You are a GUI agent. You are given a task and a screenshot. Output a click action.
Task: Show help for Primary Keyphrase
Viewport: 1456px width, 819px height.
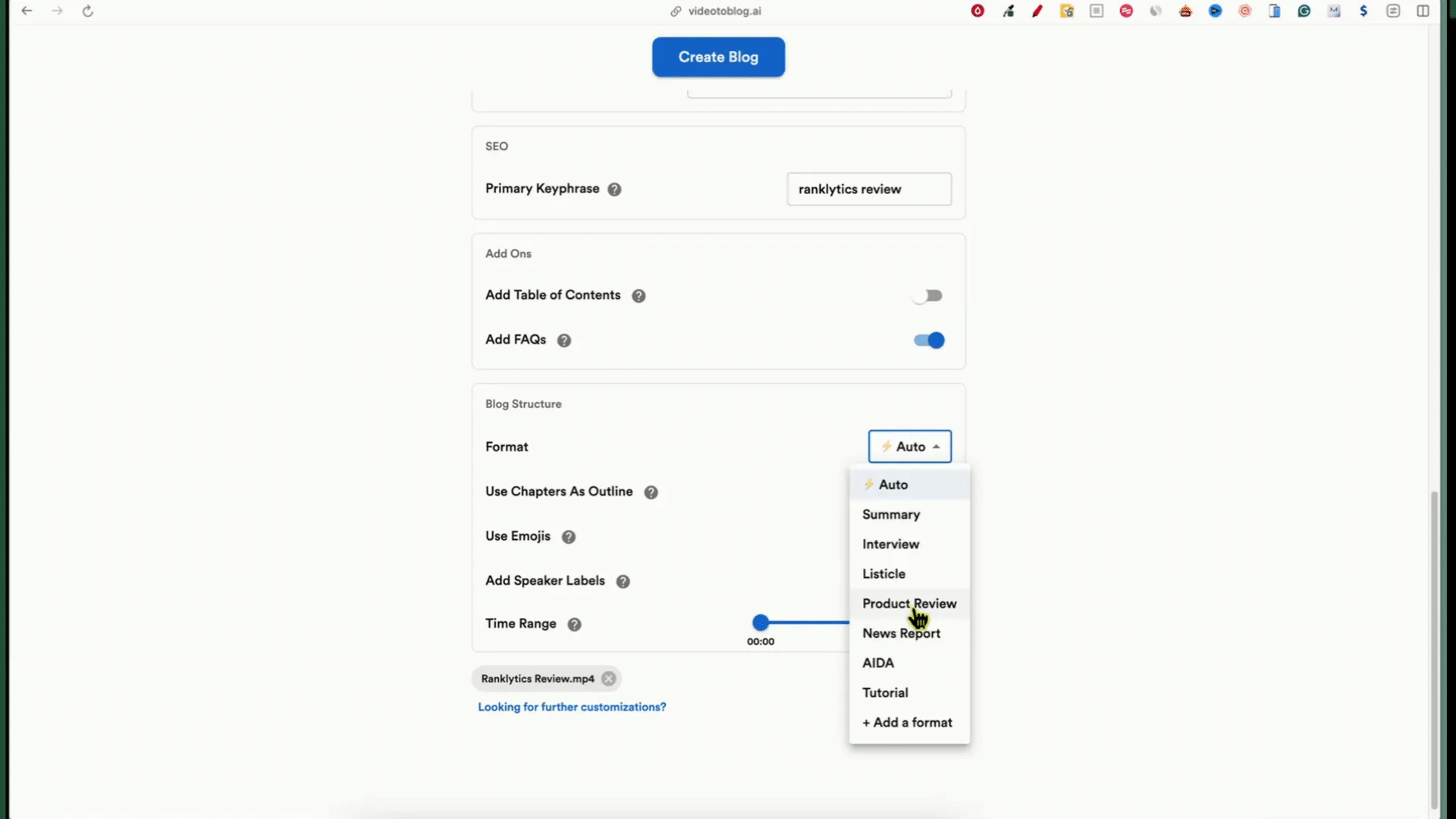[x=615, y=190]
